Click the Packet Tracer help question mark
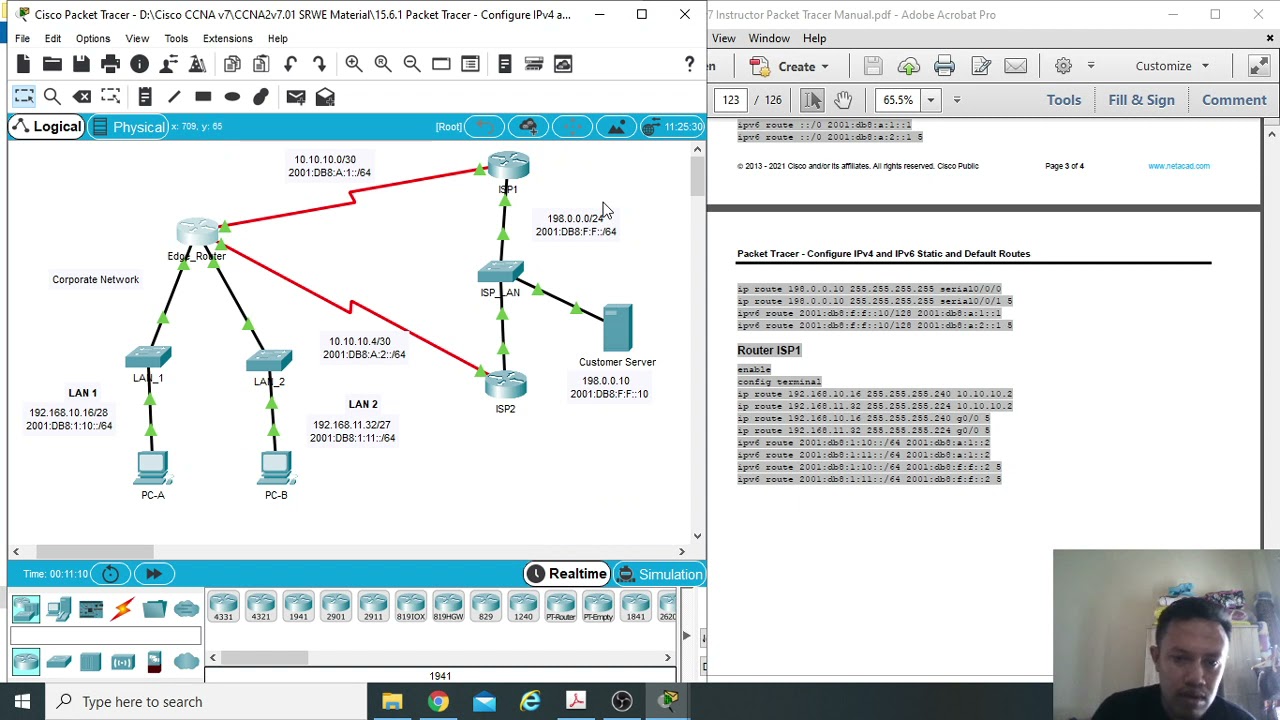This screenshot has width=1280, height=720. [x=689, y=64]
